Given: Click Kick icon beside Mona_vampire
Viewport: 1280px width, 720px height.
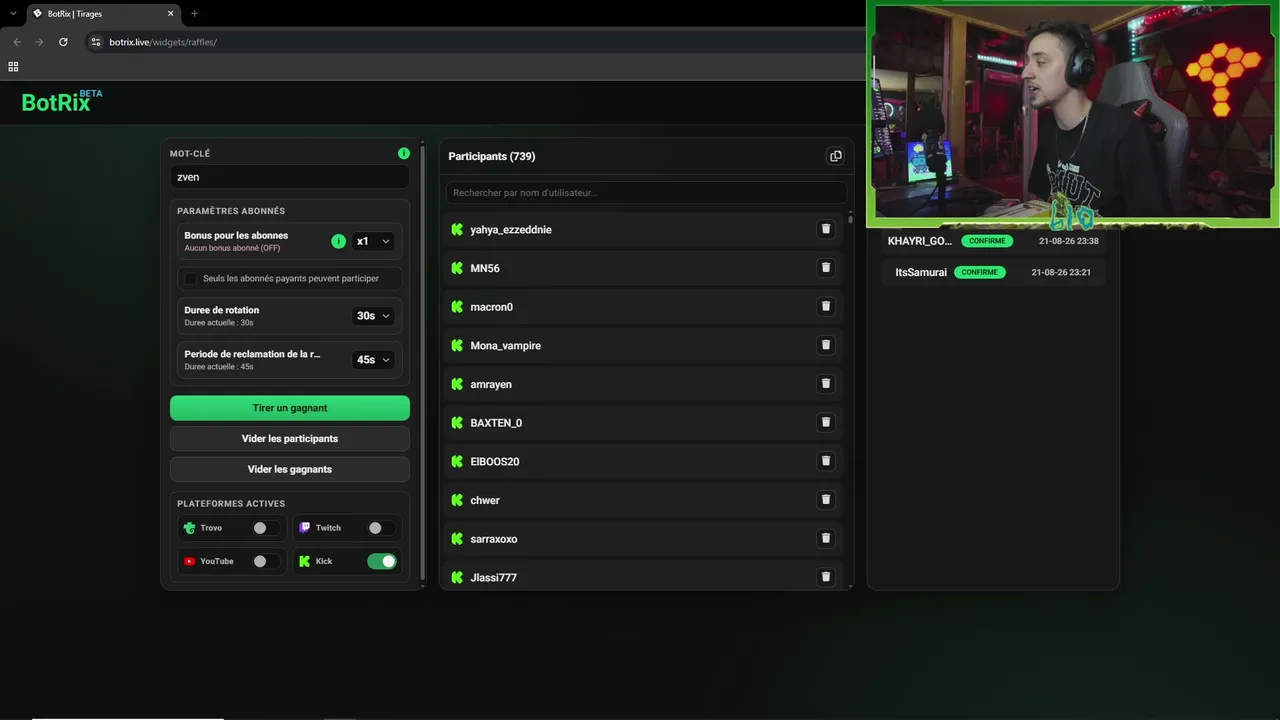Looking at the screenshot, I should 457,345.
